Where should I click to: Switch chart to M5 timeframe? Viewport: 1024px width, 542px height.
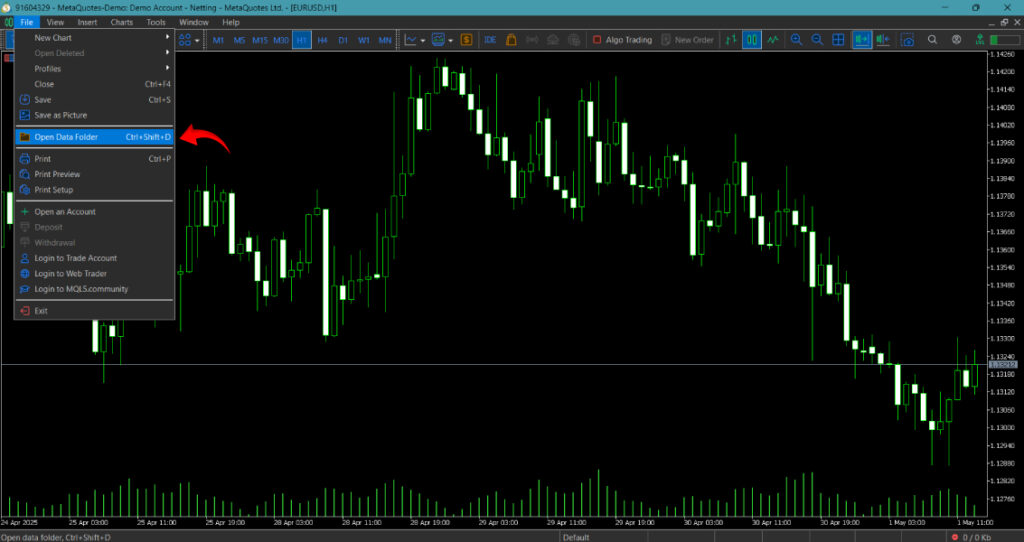pyautogui.click(x=239, y=40)
